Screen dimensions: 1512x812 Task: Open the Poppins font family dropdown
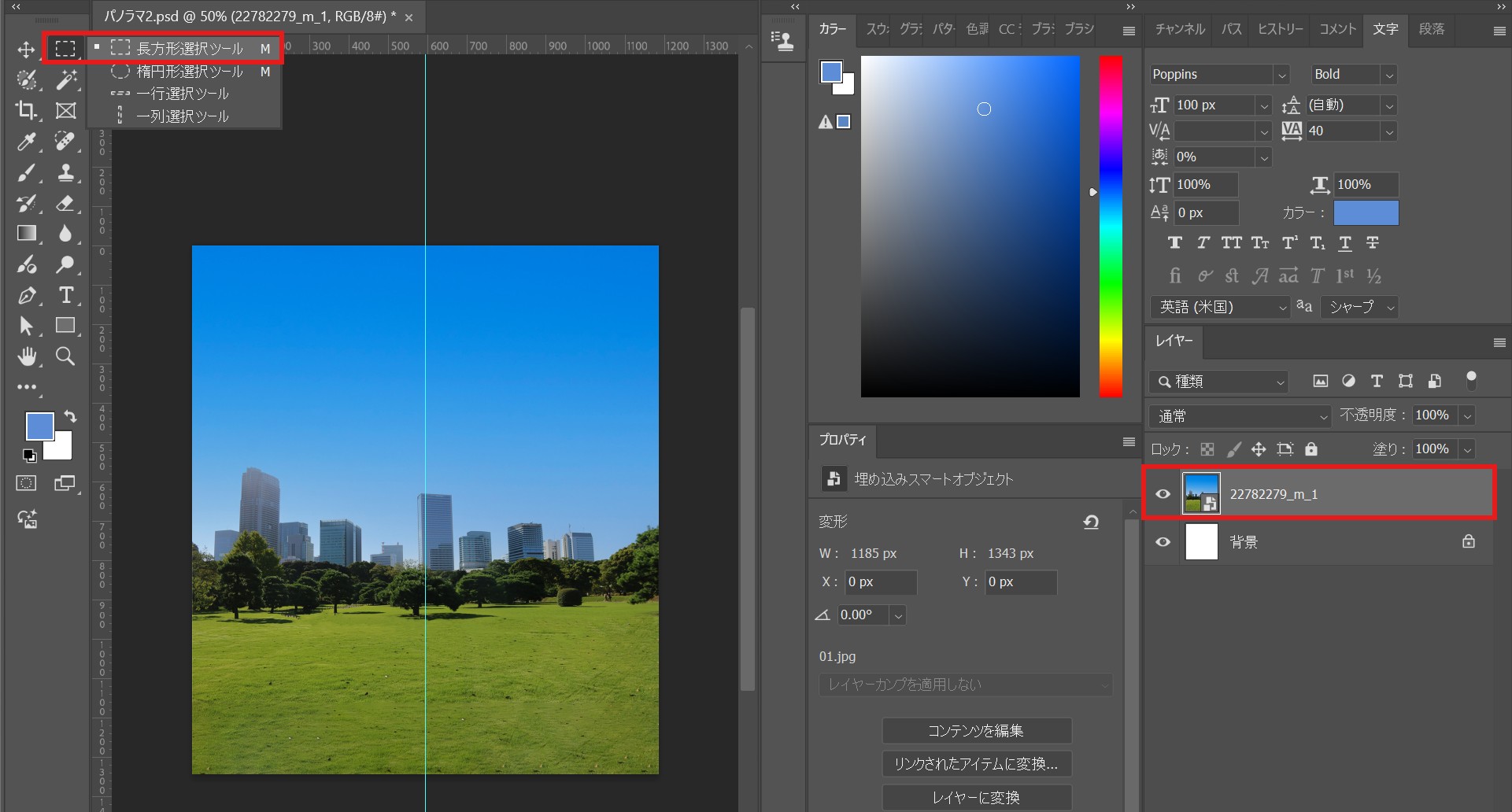coord(1281,75)
